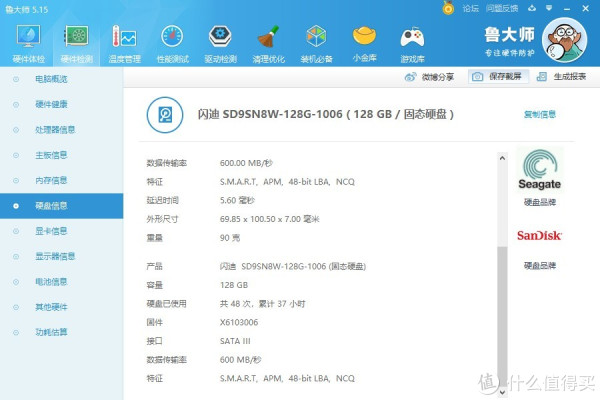Click the Seagate brand logo
600x400 pixels.
click(x=540, y=170)
